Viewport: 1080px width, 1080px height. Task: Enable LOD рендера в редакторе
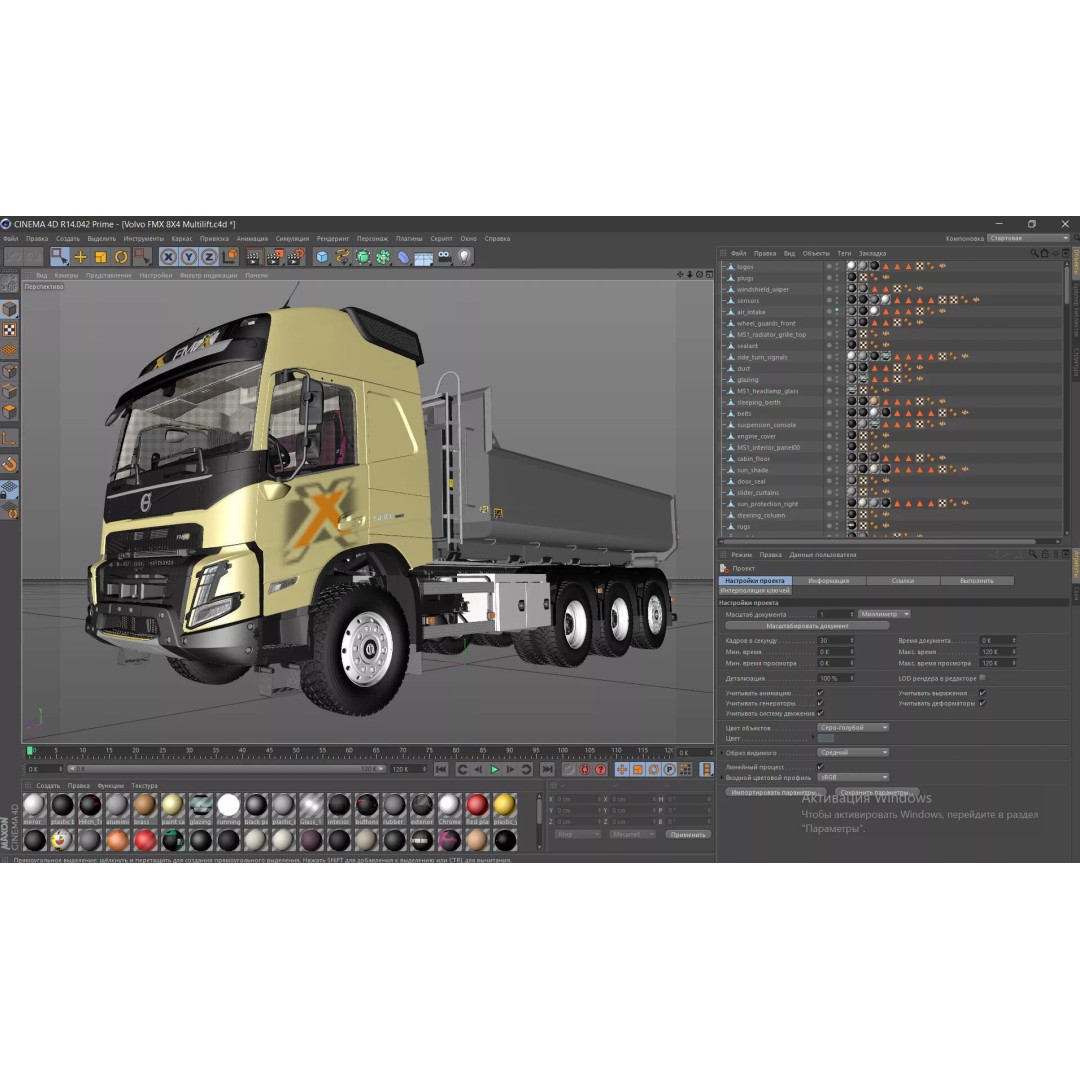tap(982, 678)
